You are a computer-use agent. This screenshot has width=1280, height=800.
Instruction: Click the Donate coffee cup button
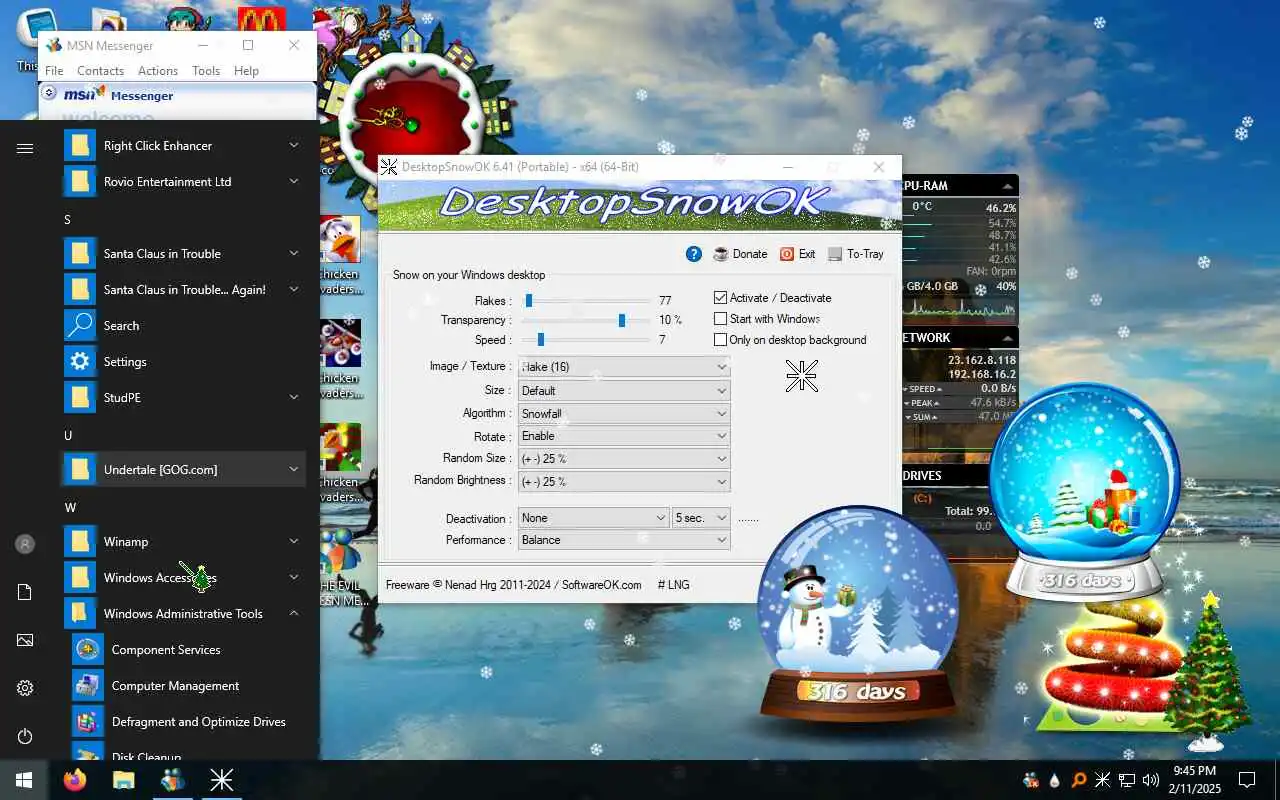click(x=741, y=254)
